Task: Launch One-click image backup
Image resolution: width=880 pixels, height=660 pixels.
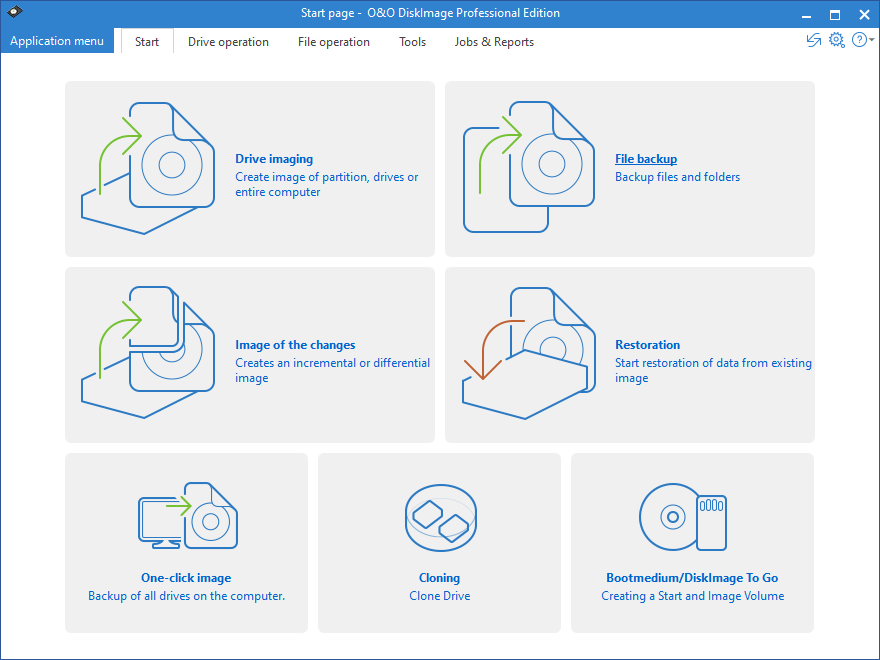Action: (x=185, y=518)
